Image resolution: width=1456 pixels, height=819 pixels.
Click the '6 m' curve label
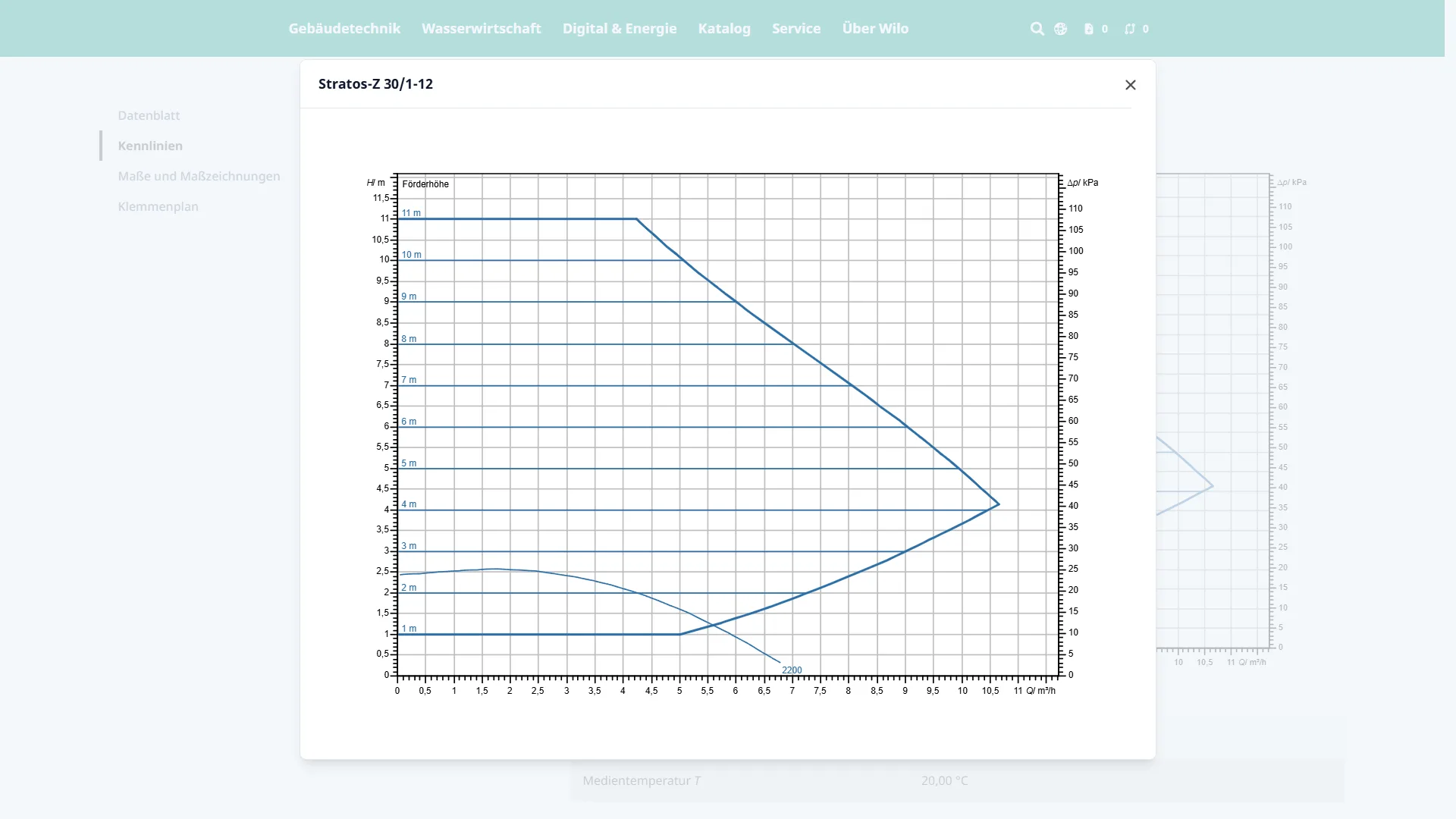(x=409, y=422)
